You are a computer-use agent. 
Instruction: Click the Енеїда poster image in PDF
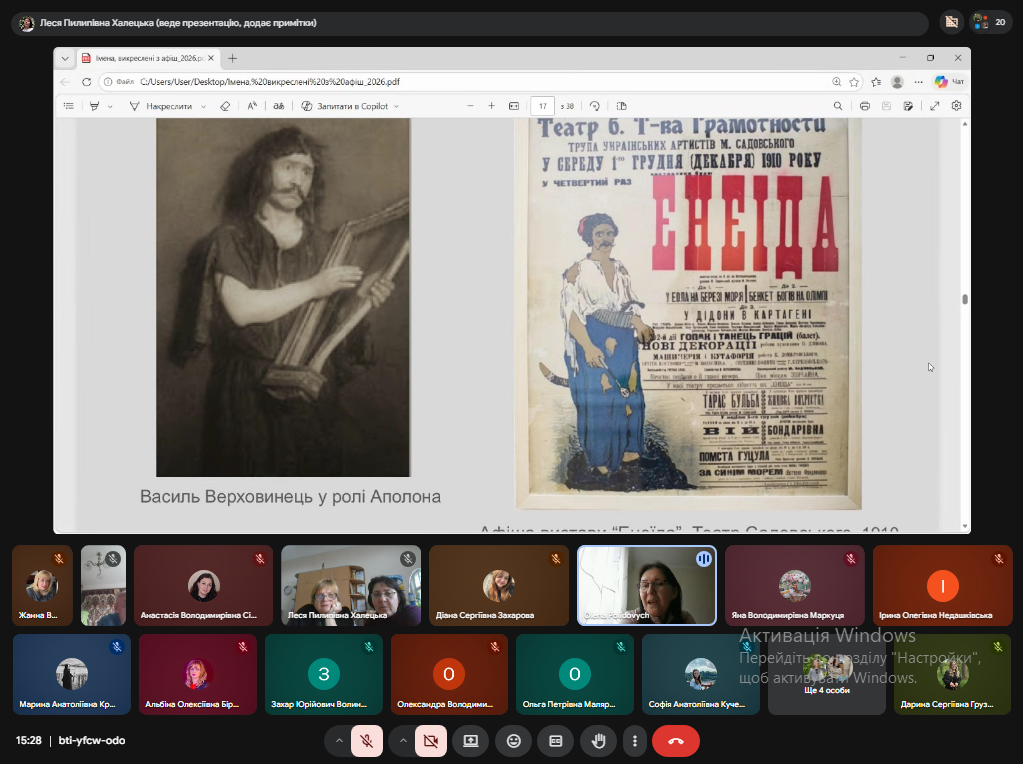pyautogui.click(x=689, y=314)
